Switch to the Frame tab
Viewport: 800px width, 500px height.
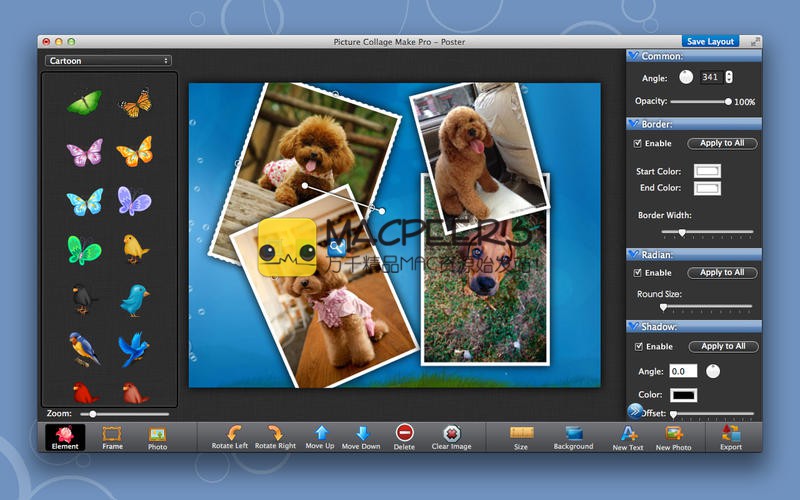point(112,437)
